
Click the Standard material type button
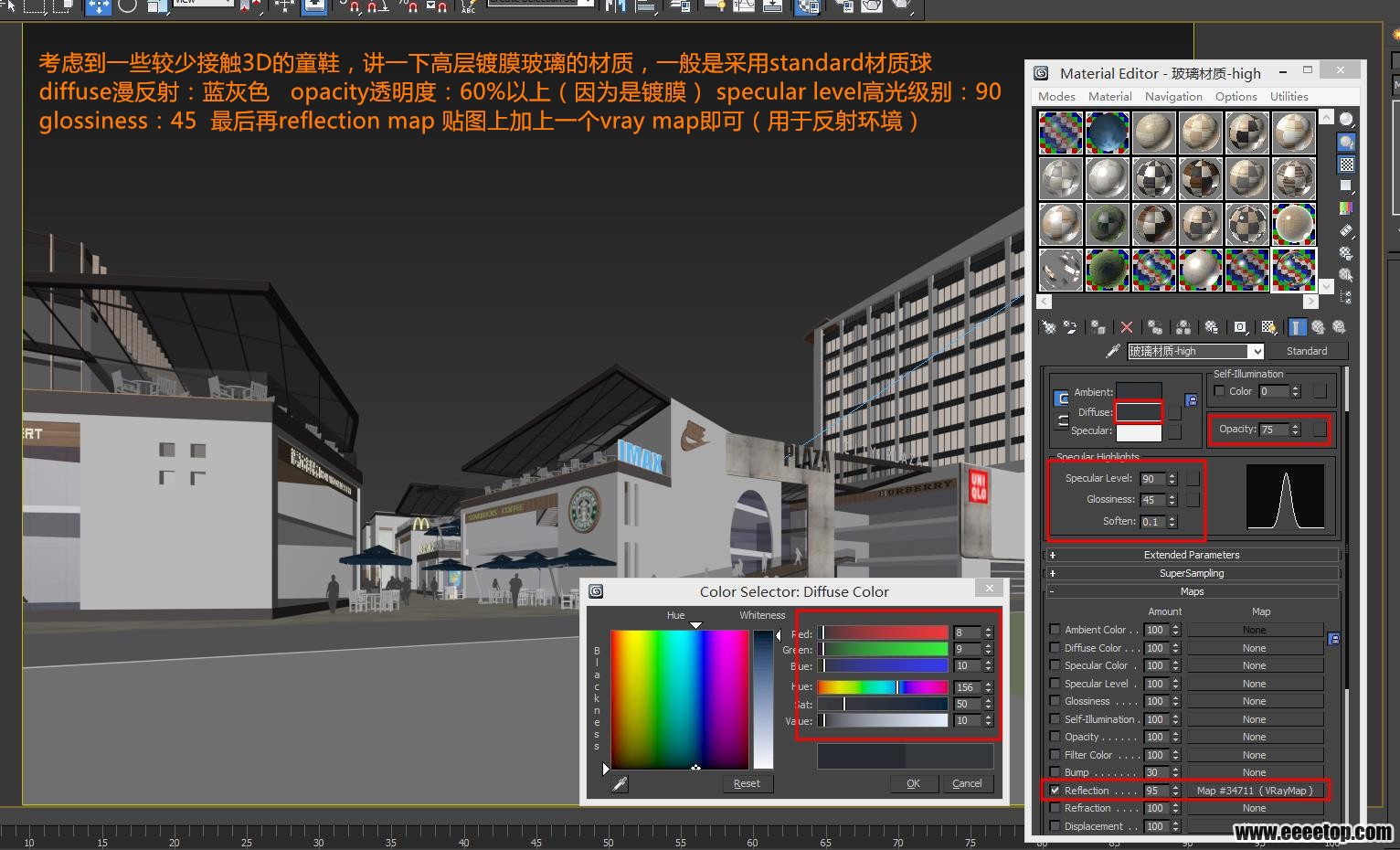(x=1306, y=351)
